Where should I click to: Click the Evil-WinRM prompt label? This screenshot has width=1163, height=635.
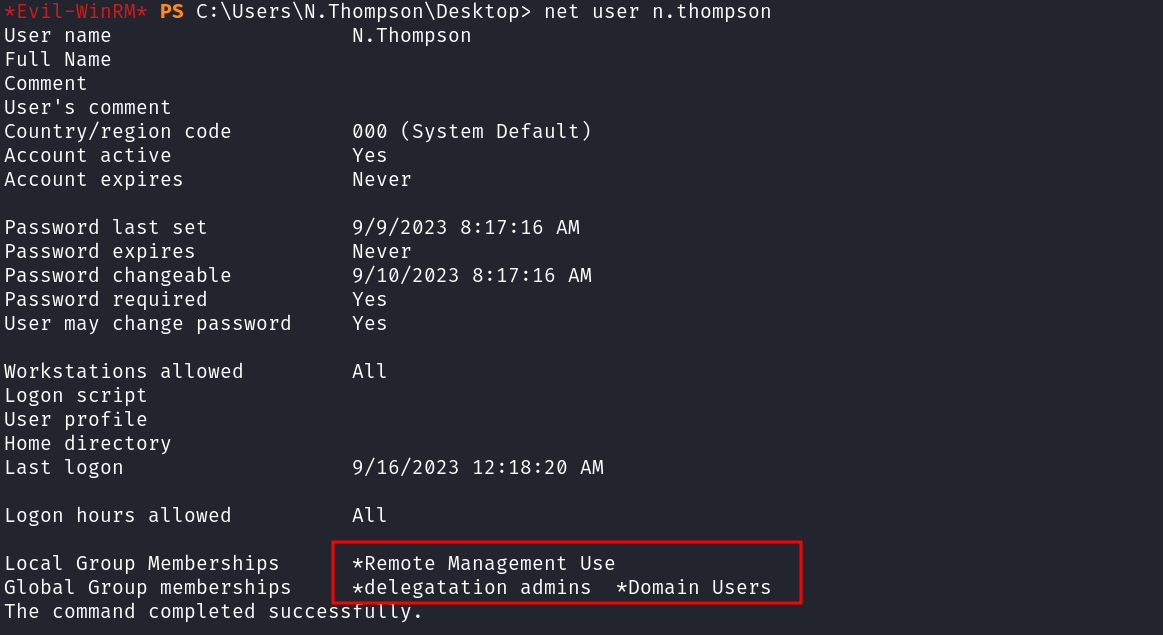coord(76,12)
